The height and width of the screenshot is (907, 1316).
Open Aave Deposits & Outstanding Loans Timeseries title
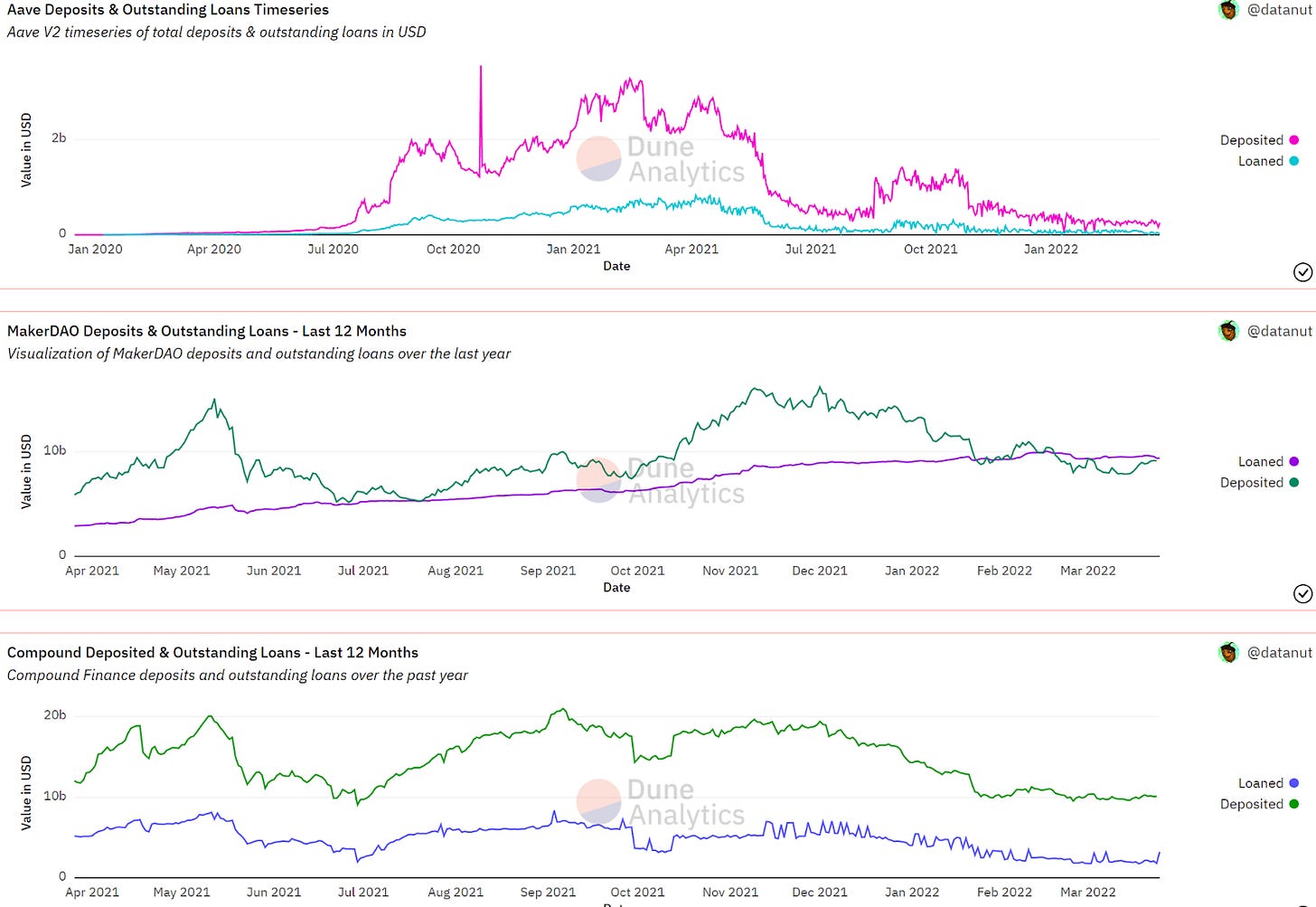(x=168, y=10)
